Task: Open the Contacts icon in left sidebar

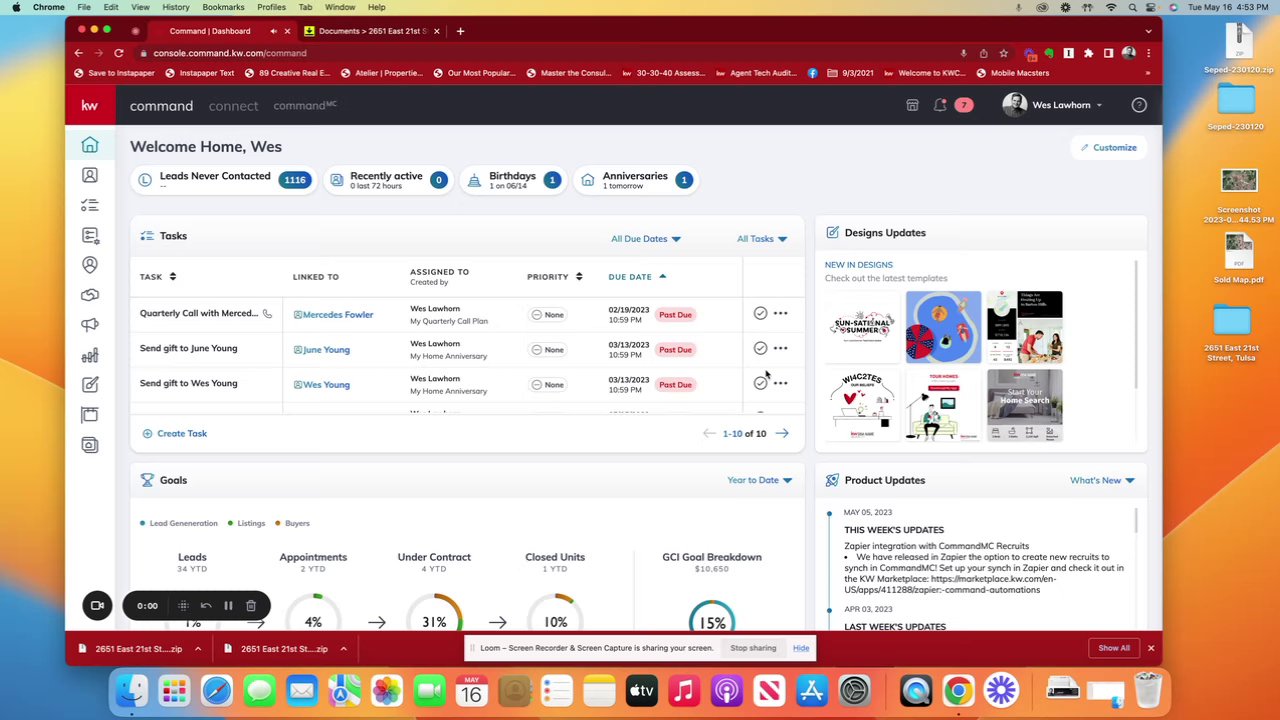Action: 90,175
